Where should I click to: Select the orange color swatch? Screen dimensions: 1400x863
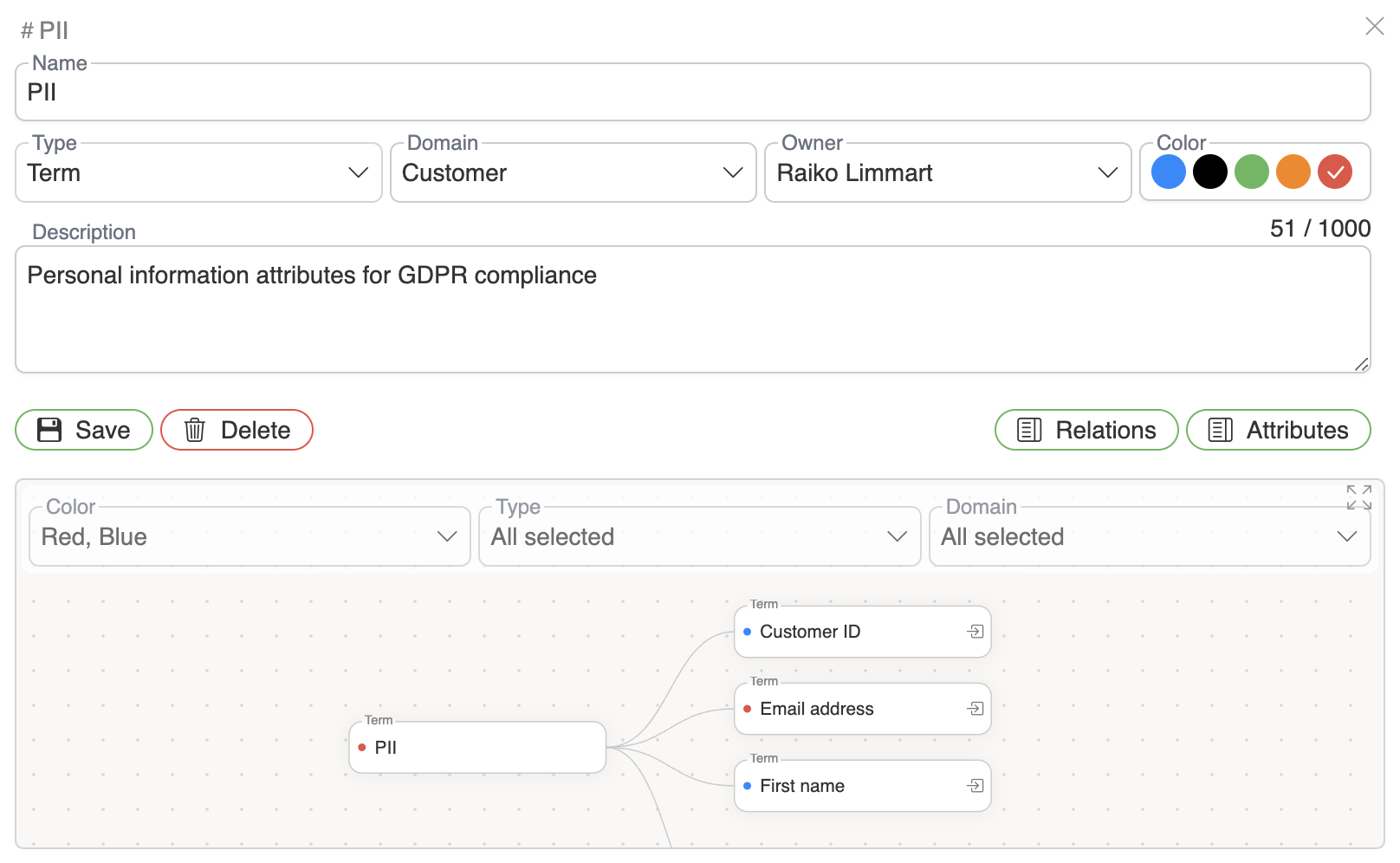(x=1293, y=172)
